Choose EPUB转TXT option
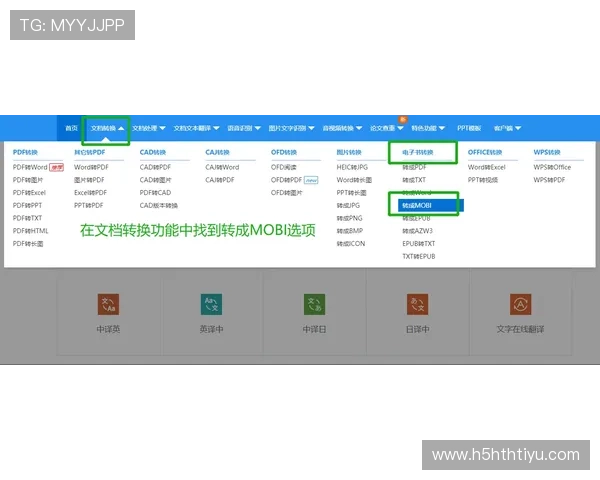Screen dimensions: 600x480 click(x=418, y=244)
